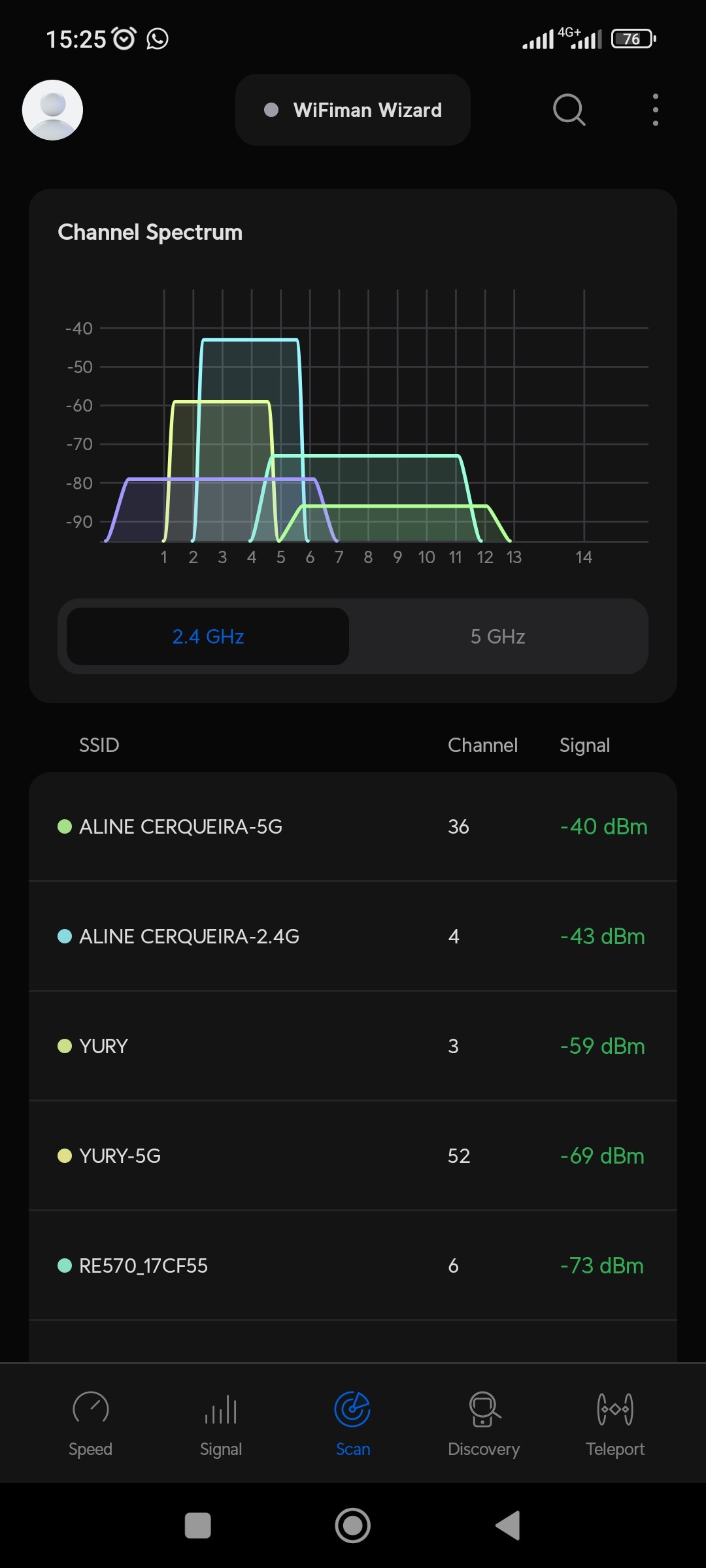Tap the YURY network entry

(353, 1047)
